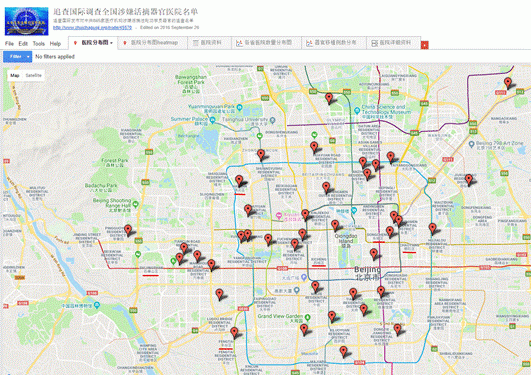Open the source URL link under the title
531x375 pixels.
point(92,27)
